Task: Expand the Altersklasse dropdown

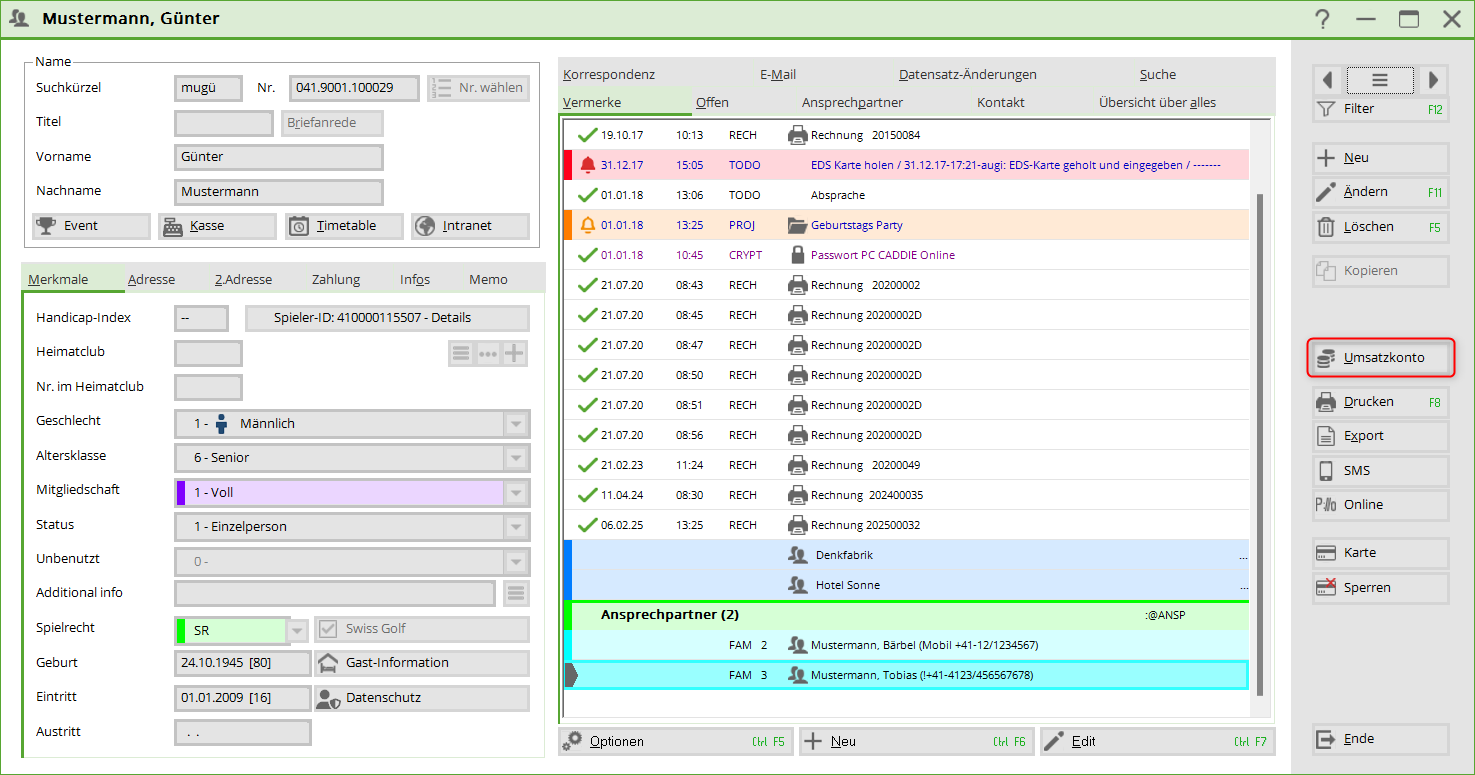Action: [x=516, y=458]
